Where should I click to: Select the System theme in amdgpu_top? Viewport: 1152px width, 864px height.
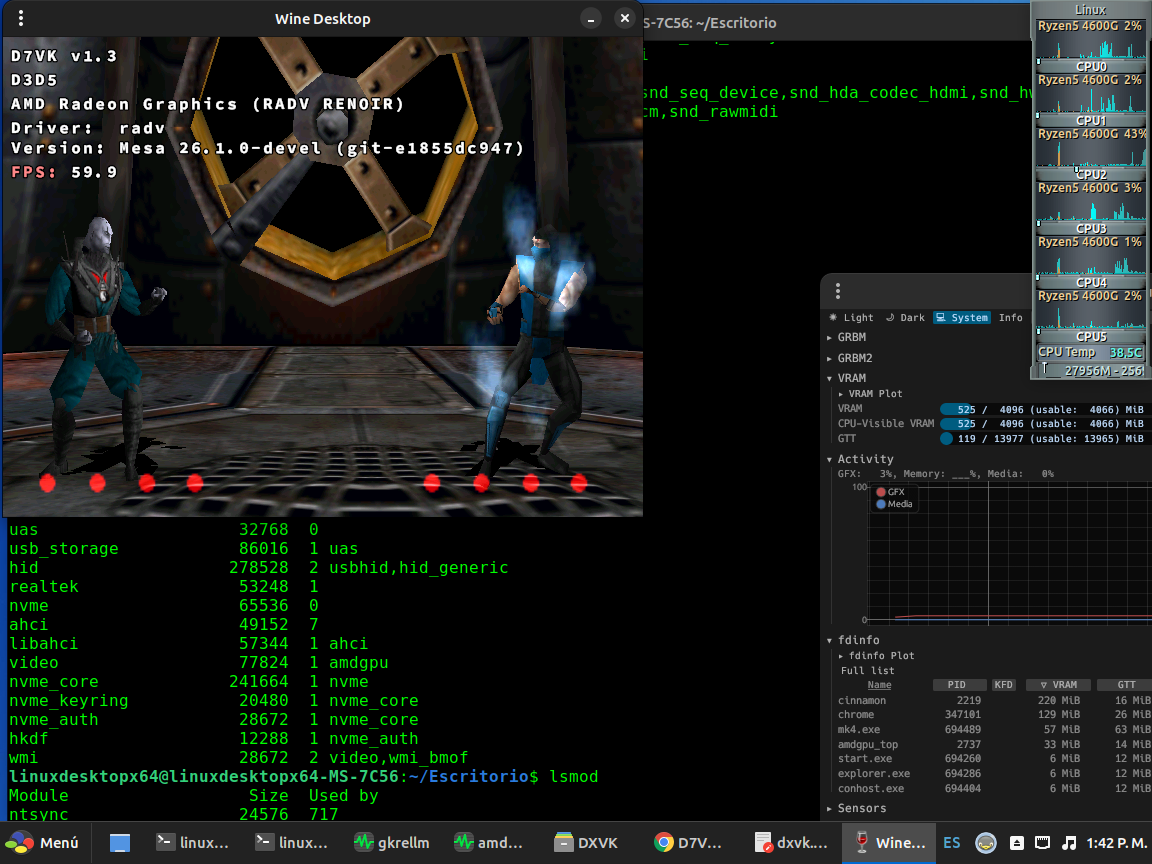(962, 317)
